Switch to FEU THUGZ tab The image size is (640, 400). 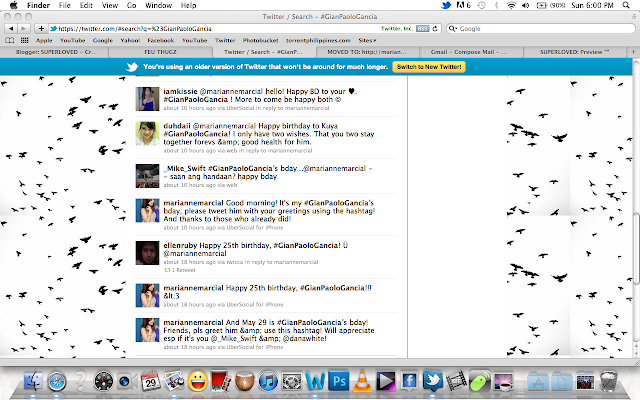pyautogui.click(x=160, y=52)
